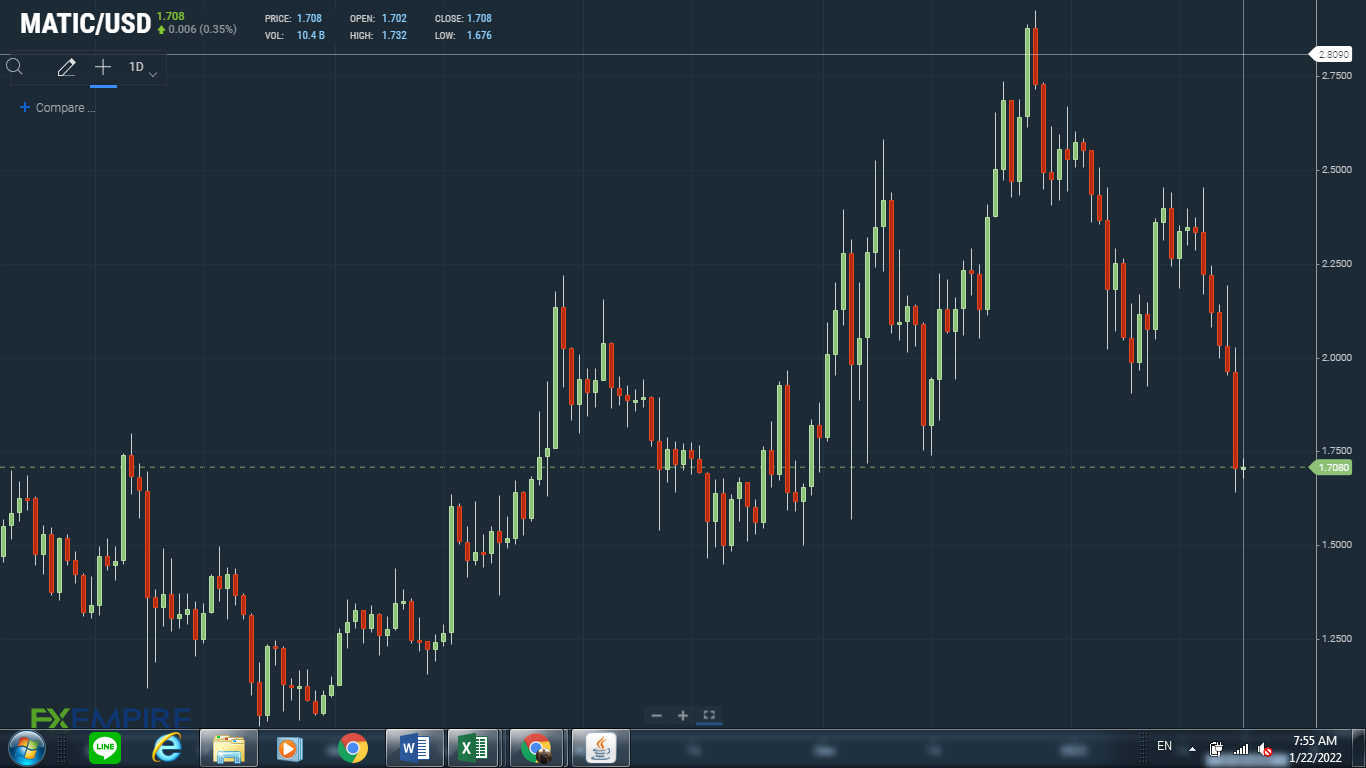1366x768 pixels.
Task: Click the Compare symbol input
Action: click(58, 108)
